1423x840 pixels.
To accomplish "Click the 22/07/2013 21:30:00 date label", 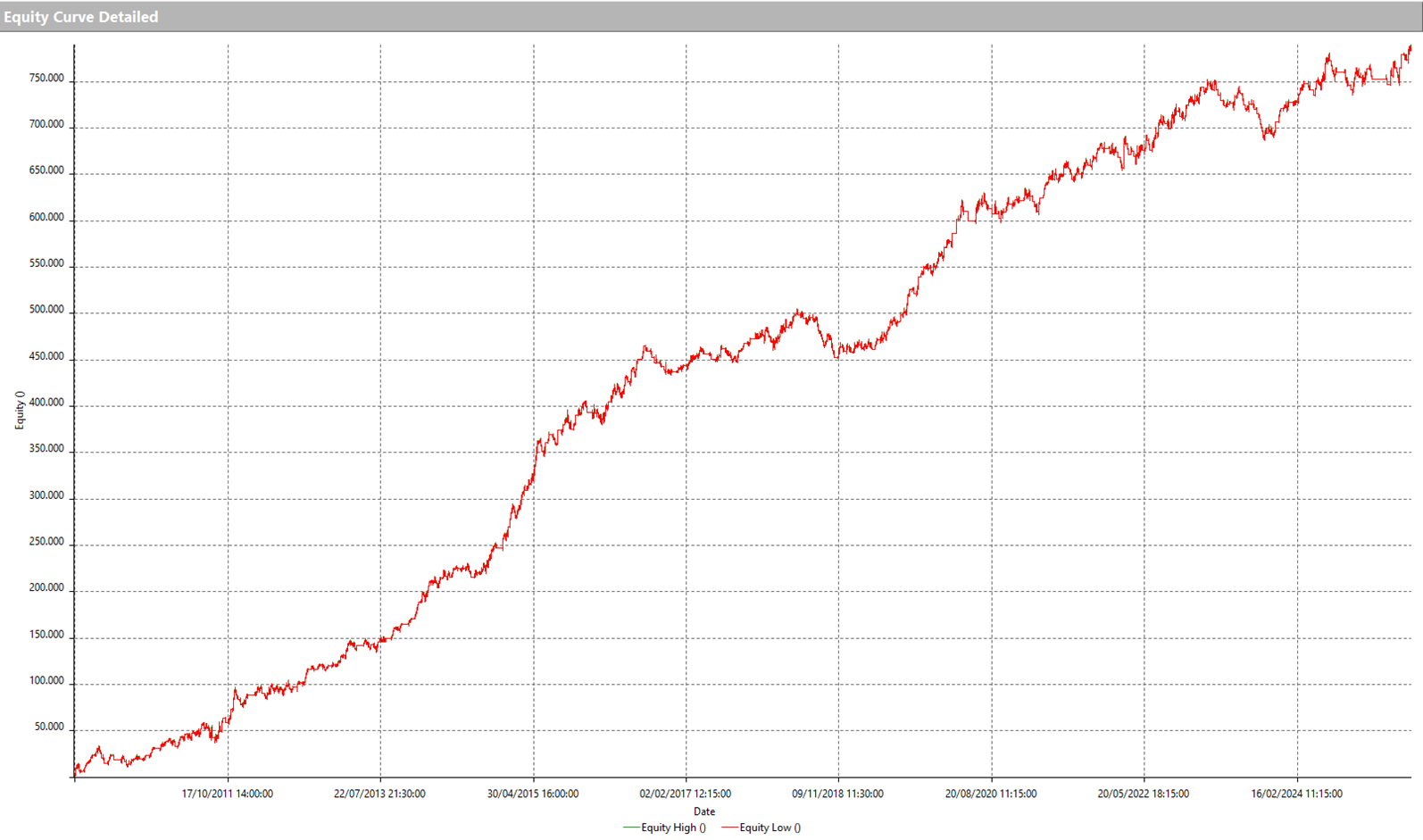I will 379,794.
